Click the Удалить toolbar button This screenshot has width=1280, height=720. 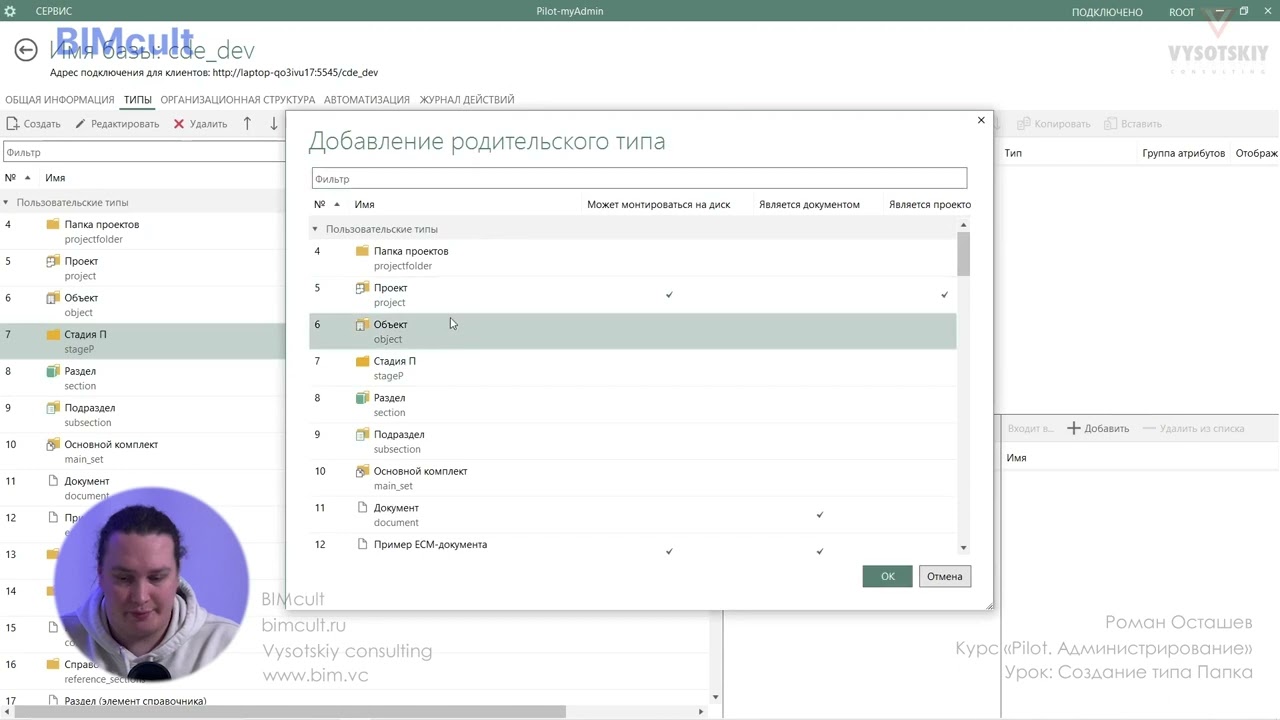pyautogui.click(x=200, y=124)
